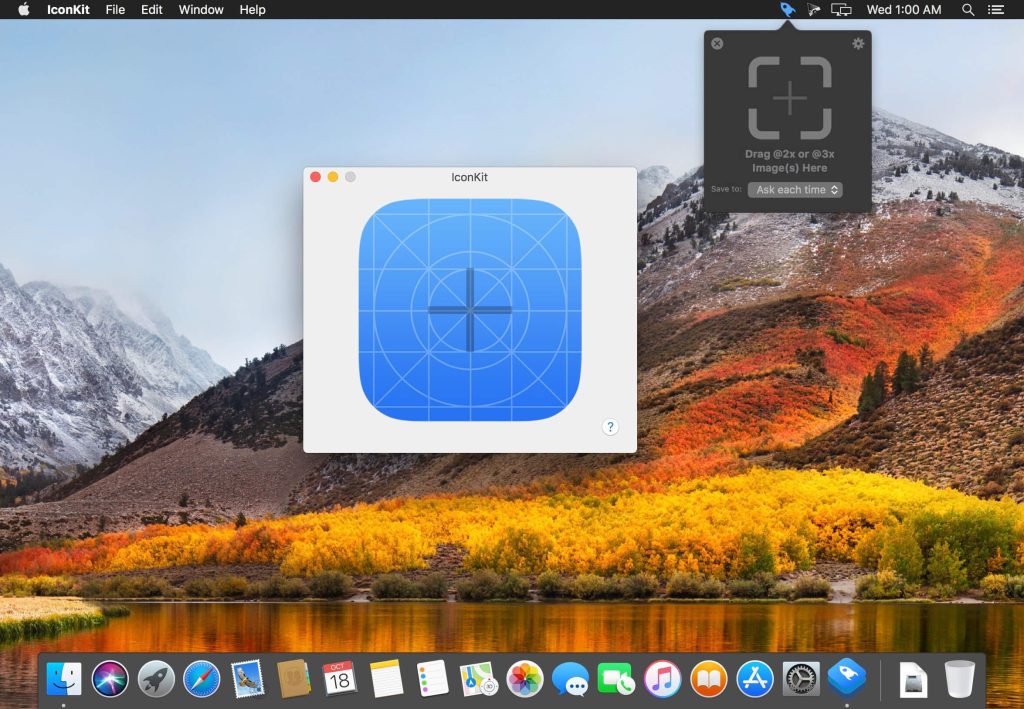Open settings gear in the drop popover
The image size is (1024, 709).
click(x=857, y=44)
